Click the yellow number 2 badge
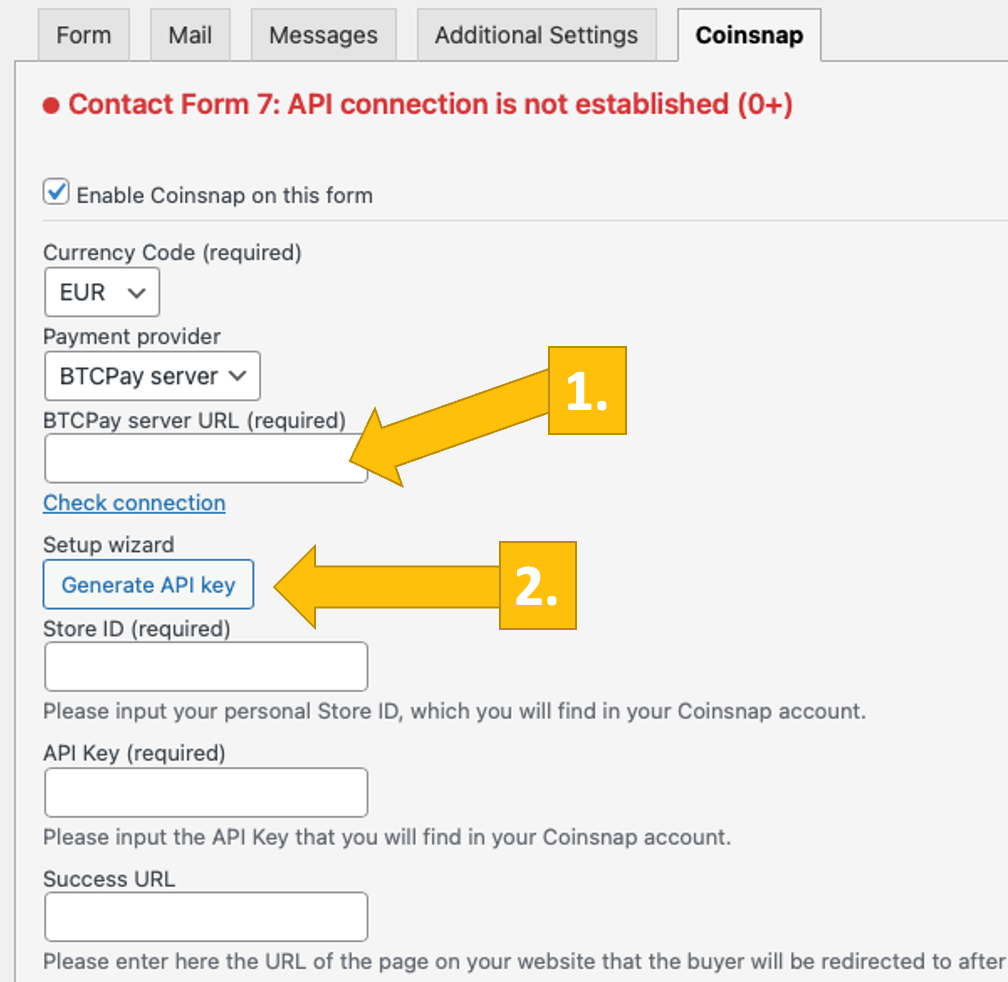Viewport: 1008px width, 982px height. 537,586
